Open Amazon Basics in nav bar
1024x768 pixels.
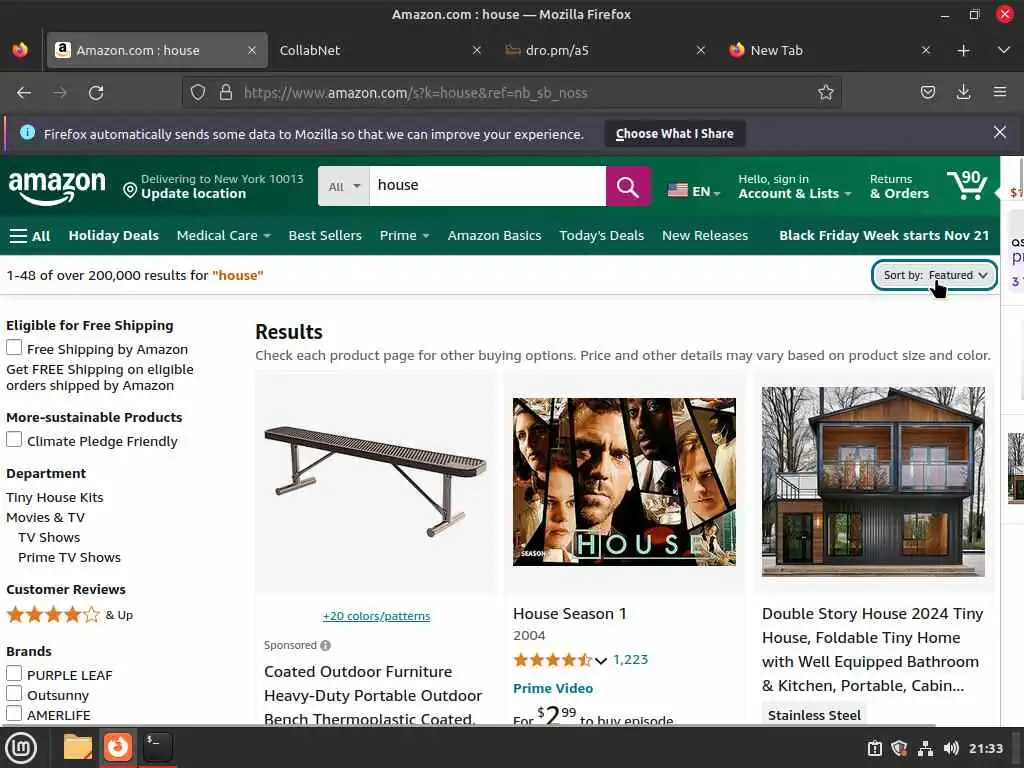494,236
